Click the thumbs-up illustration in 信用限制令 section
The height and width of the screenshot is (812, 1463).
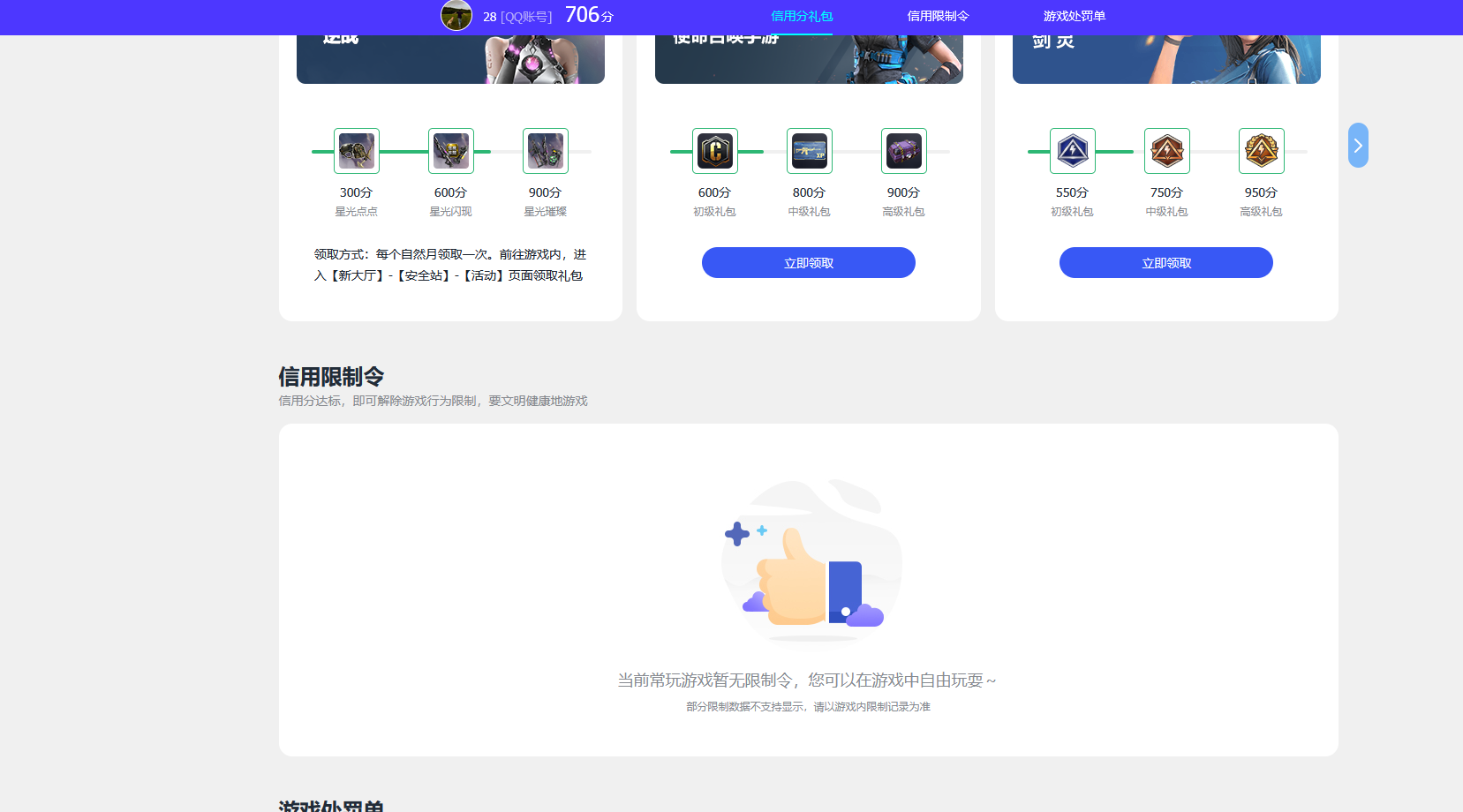811,562
